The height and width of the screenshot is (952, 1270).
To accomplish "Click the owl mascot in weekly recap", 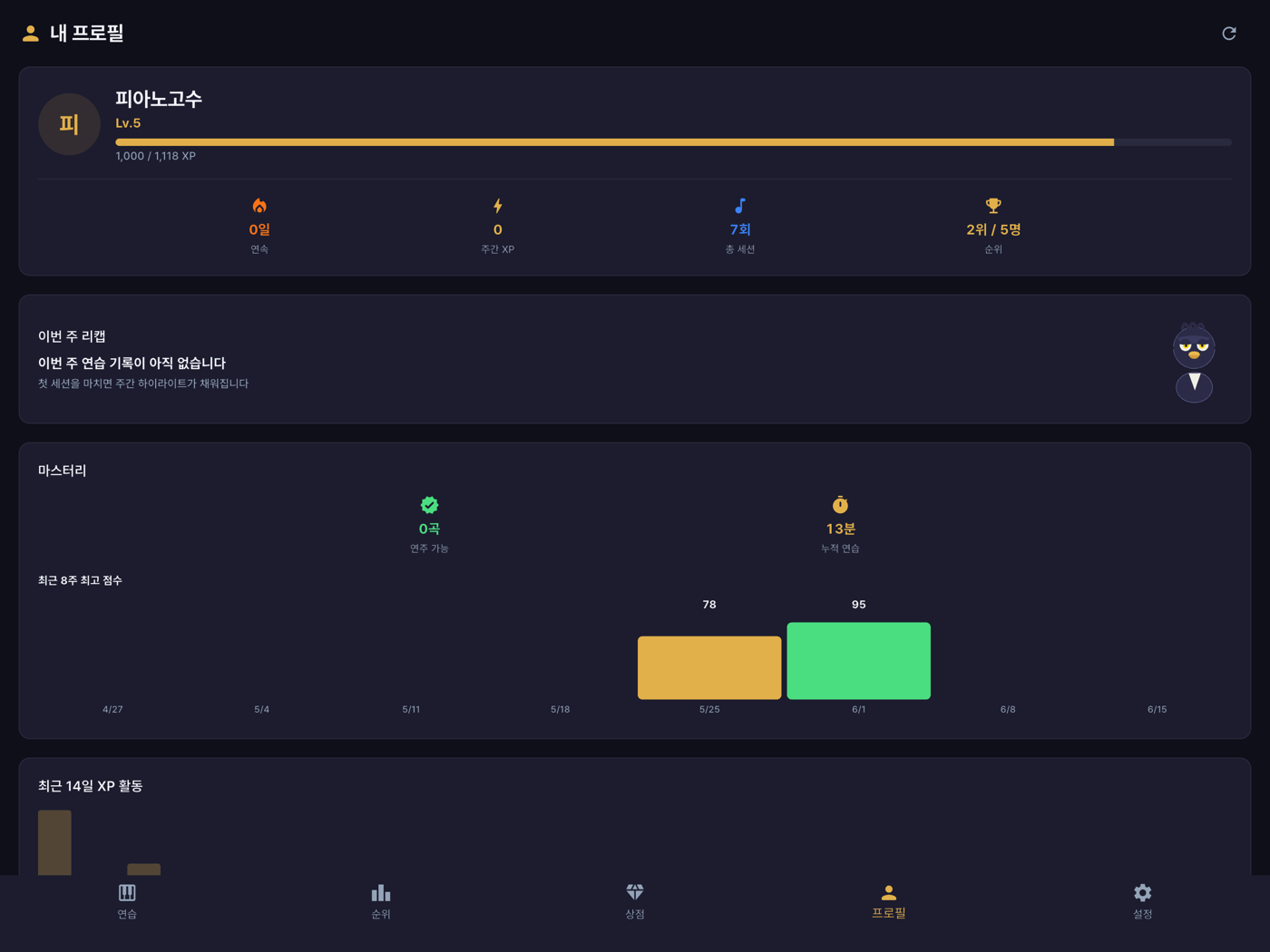I will [x=1194, y=361].
